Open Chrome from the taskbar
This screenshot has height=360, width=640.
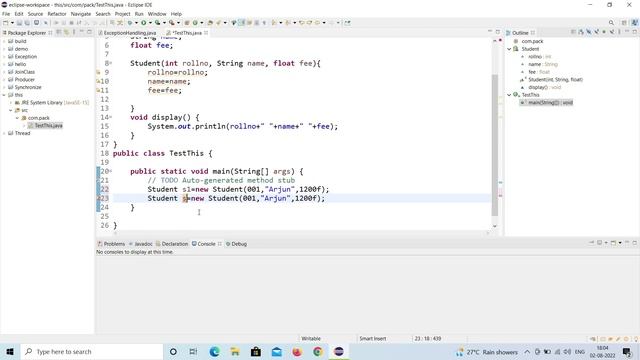click(x=318, y=351)
